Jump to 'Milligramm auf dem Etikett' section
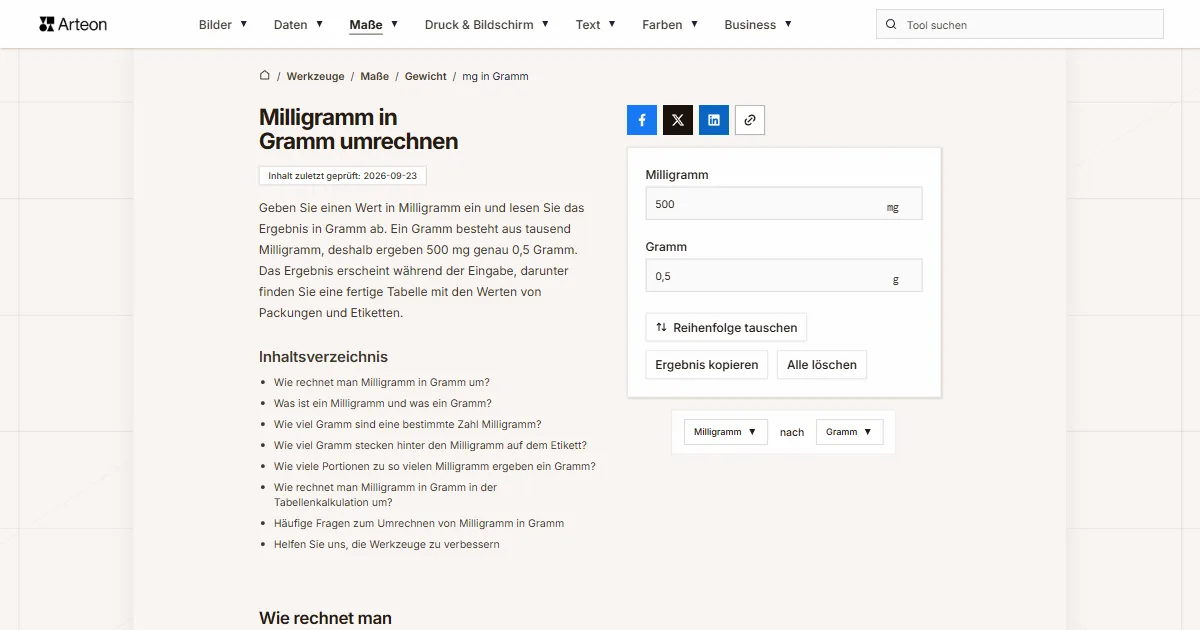The image size is (1200, 630). tap(430, 445)
